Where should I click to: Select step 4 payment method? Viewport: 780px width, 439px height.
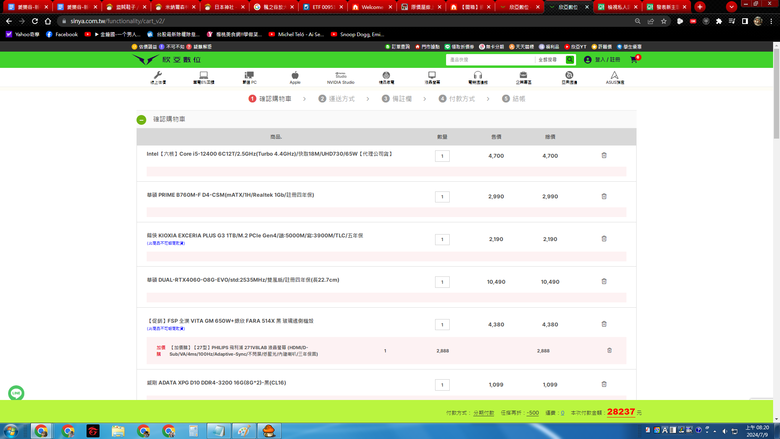click(x=457, y=99)
